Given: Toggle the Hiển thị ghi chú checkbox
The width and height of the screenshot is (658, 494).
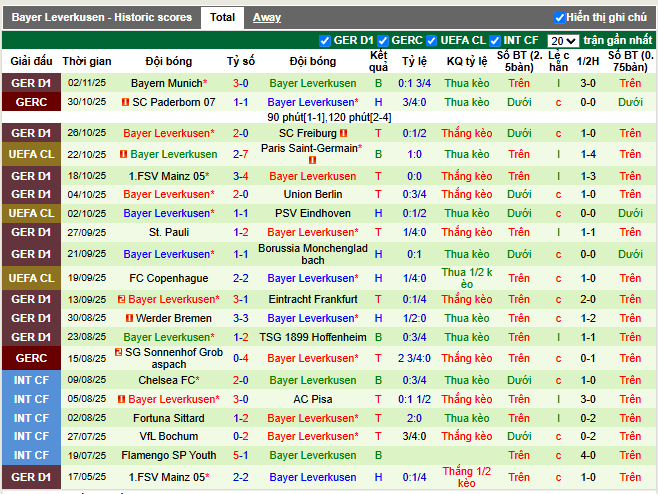Looking at the screenshot, I should [x=559, y=18].
